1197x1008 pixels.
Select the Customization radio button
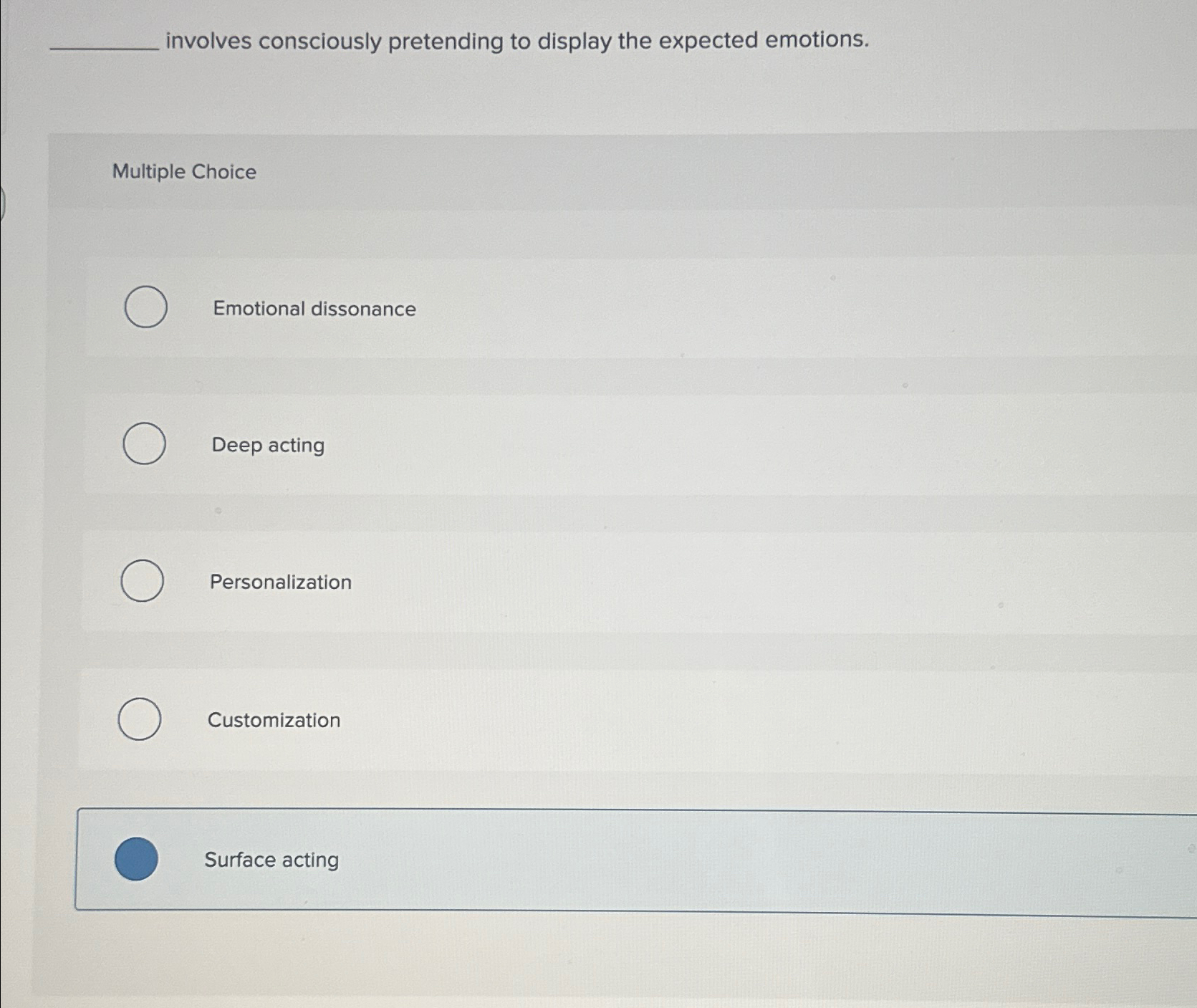(140, 719)
